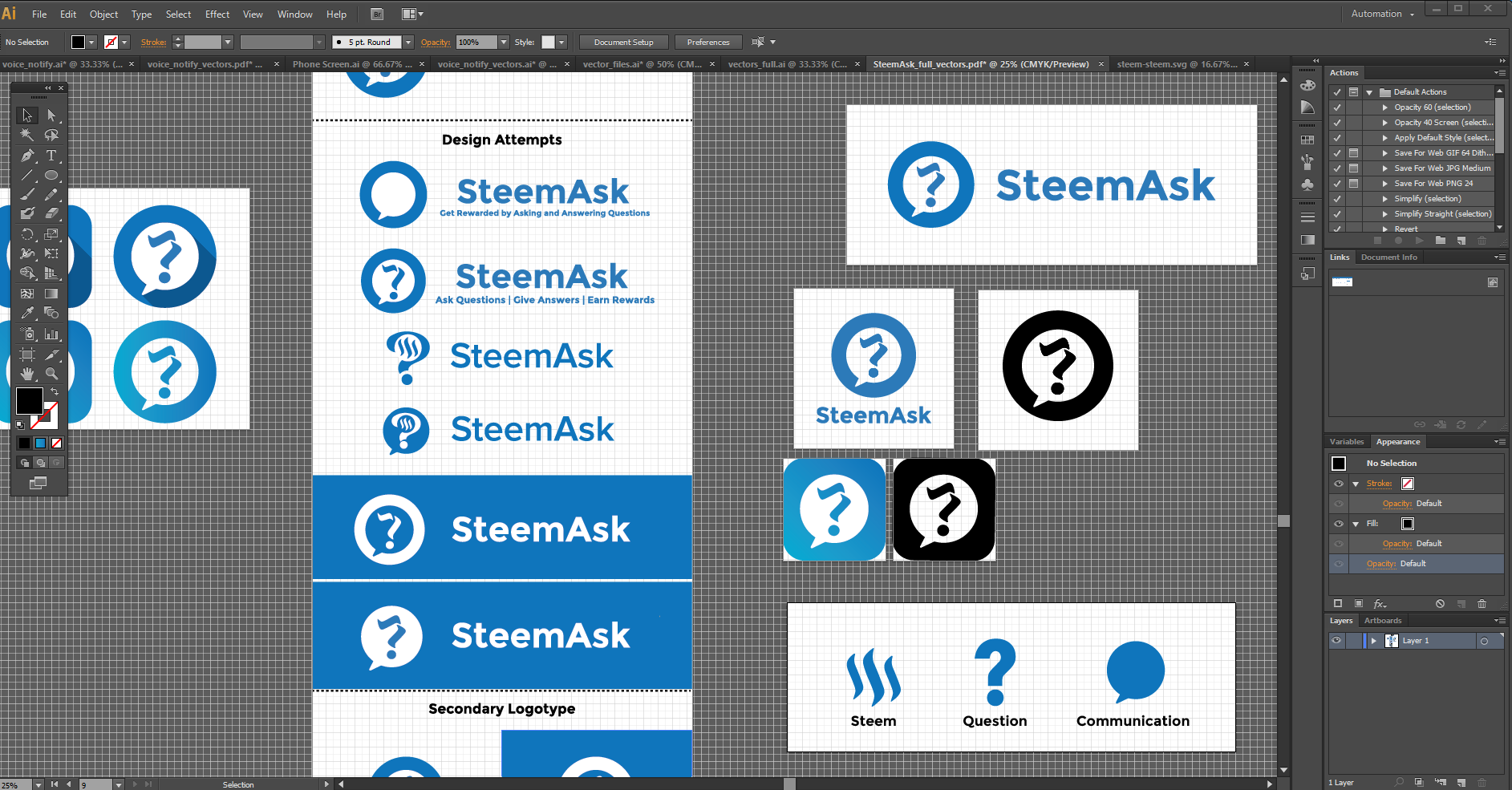This screenshot has height=790, width=1512.
Task: Select the Line Segment tool
Action: (27, 175)
